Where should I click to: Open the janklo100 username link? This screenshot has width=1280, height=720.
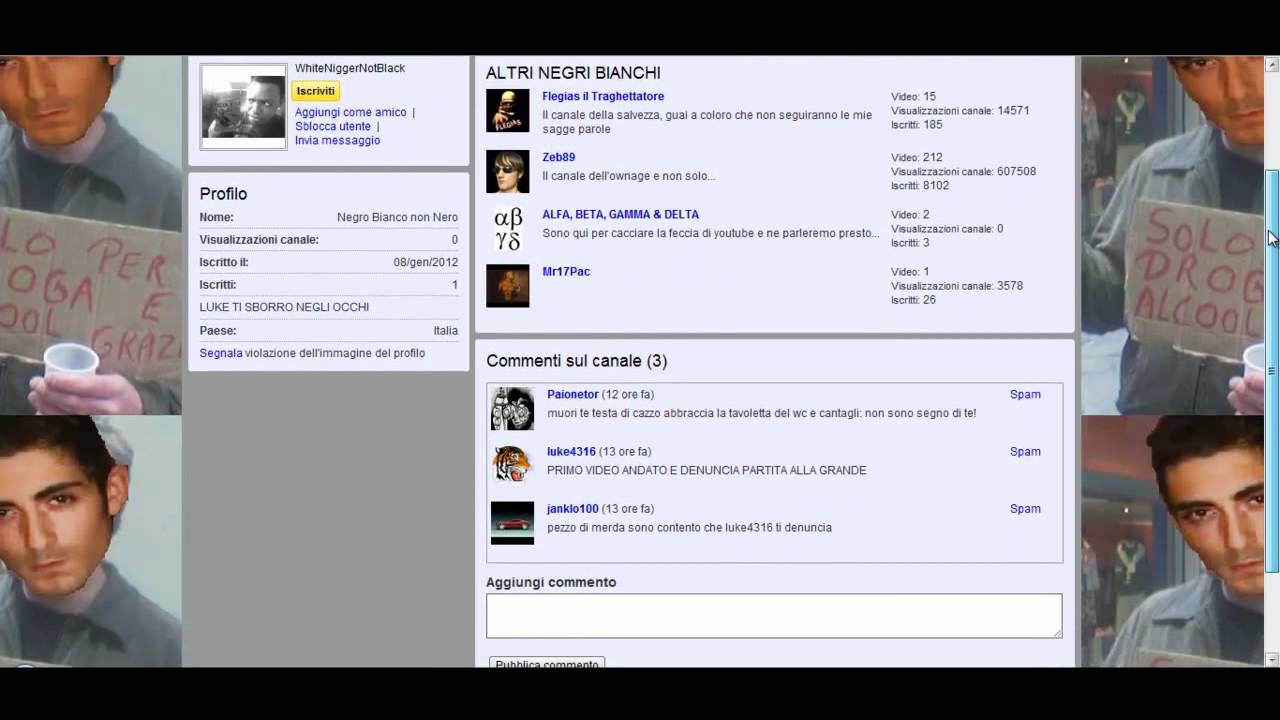573,509
